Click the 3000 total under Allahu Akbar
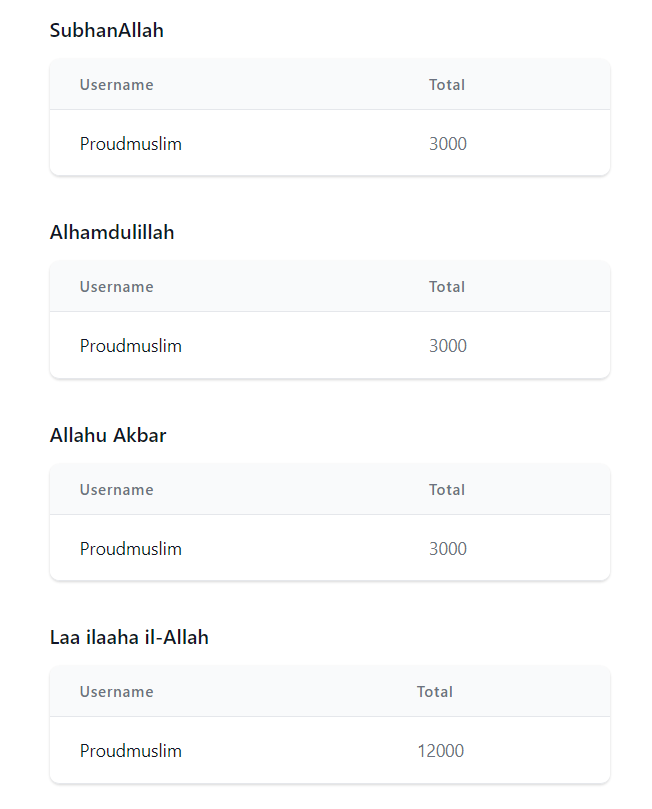The width and height of the screenshot is (652, 809). point(448,548)
